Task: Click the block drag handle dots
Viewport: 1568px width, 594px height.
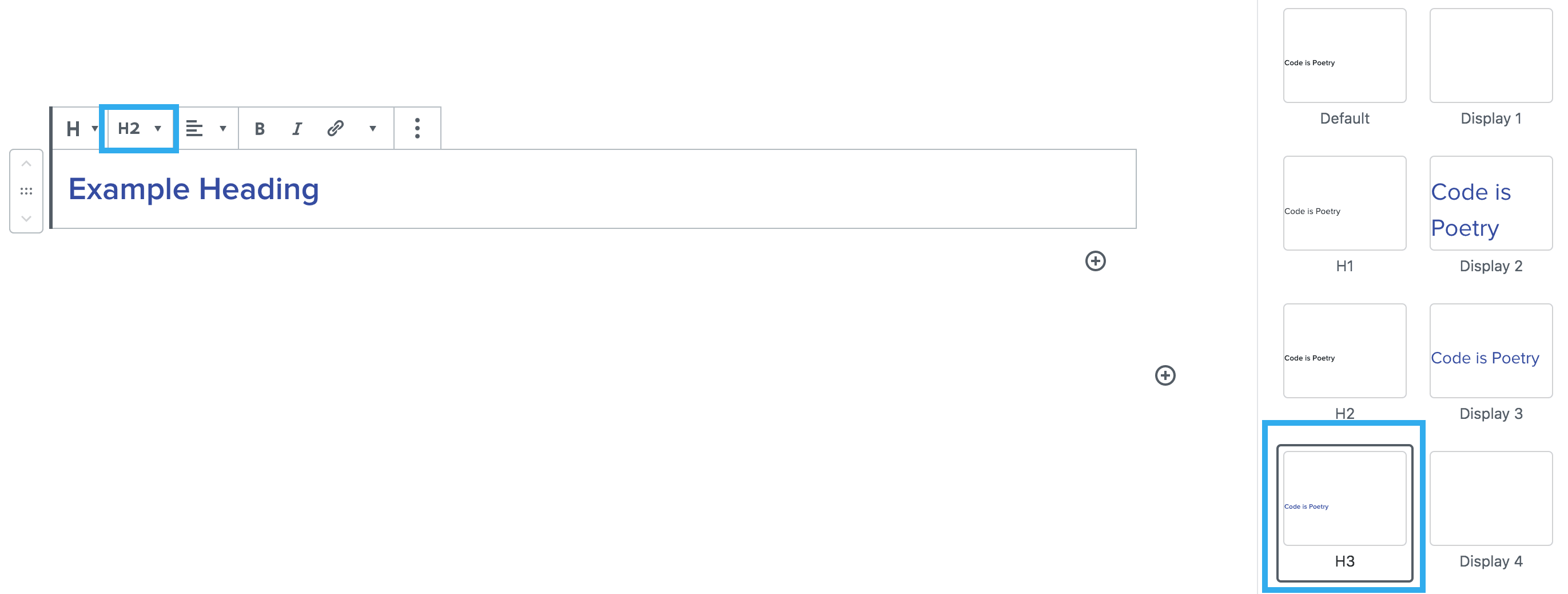Action: point(26,191)
